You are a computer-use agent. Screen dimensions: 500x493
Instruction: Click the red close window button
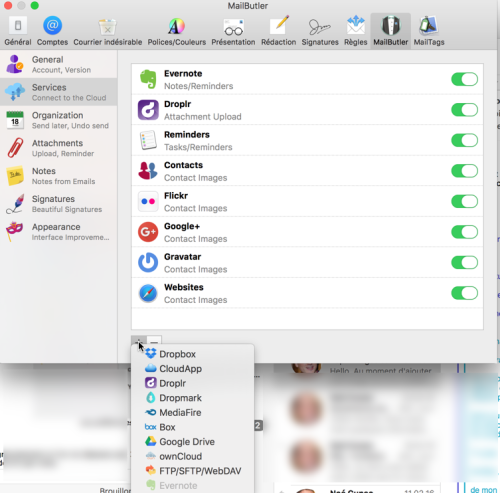(x=8, y=5)
